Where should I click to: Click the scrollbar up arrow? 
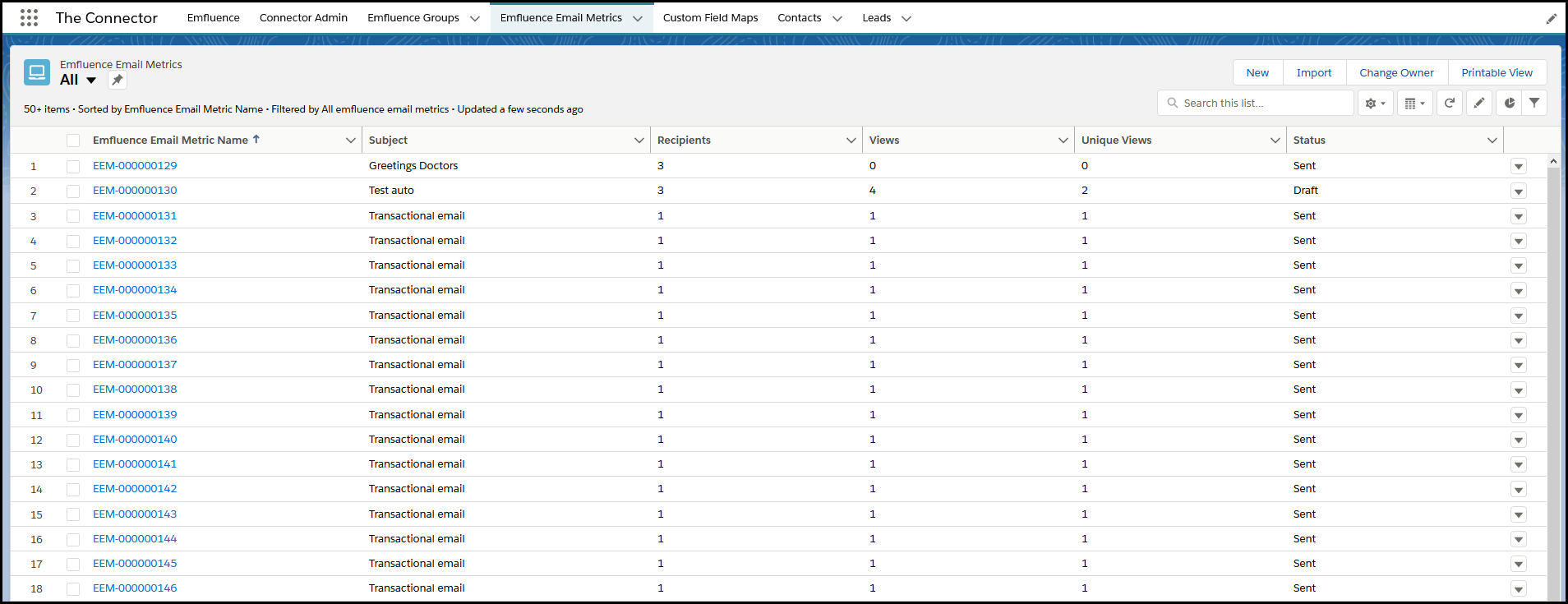point(1553,161)
